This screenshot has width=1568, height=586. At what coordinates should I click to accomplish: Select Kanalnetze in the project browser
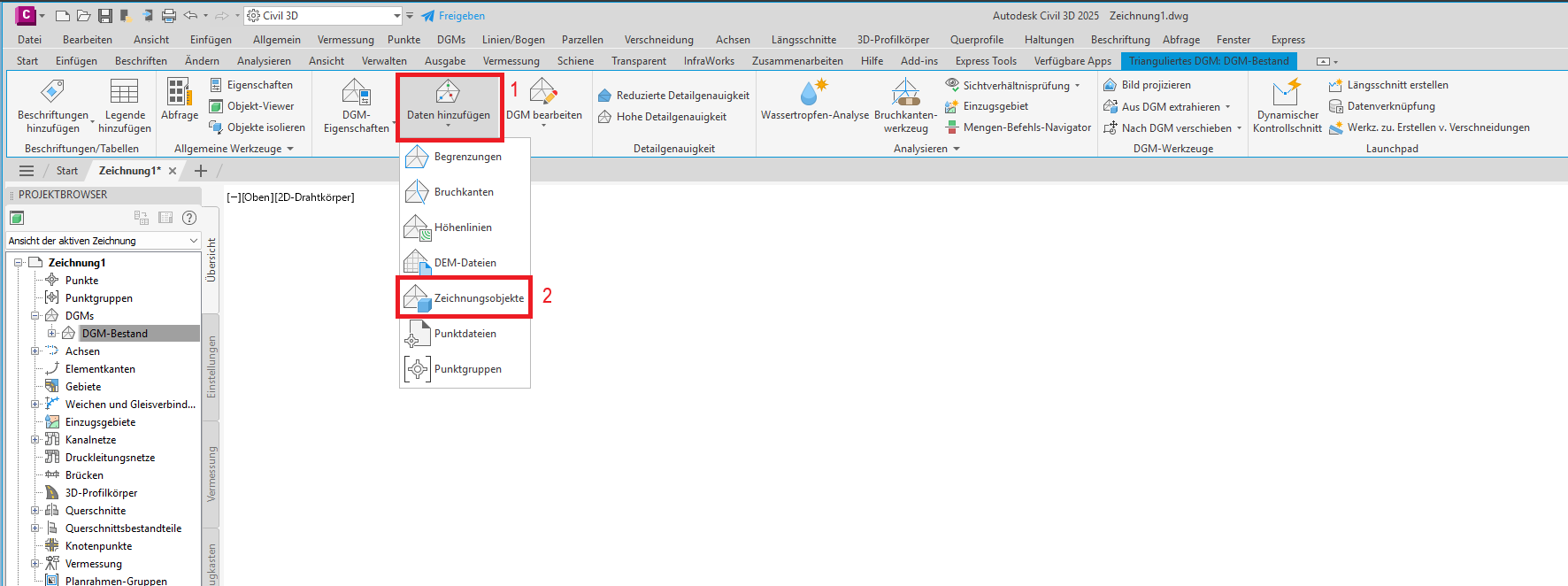pyautogui.click(x=90, y=440)
